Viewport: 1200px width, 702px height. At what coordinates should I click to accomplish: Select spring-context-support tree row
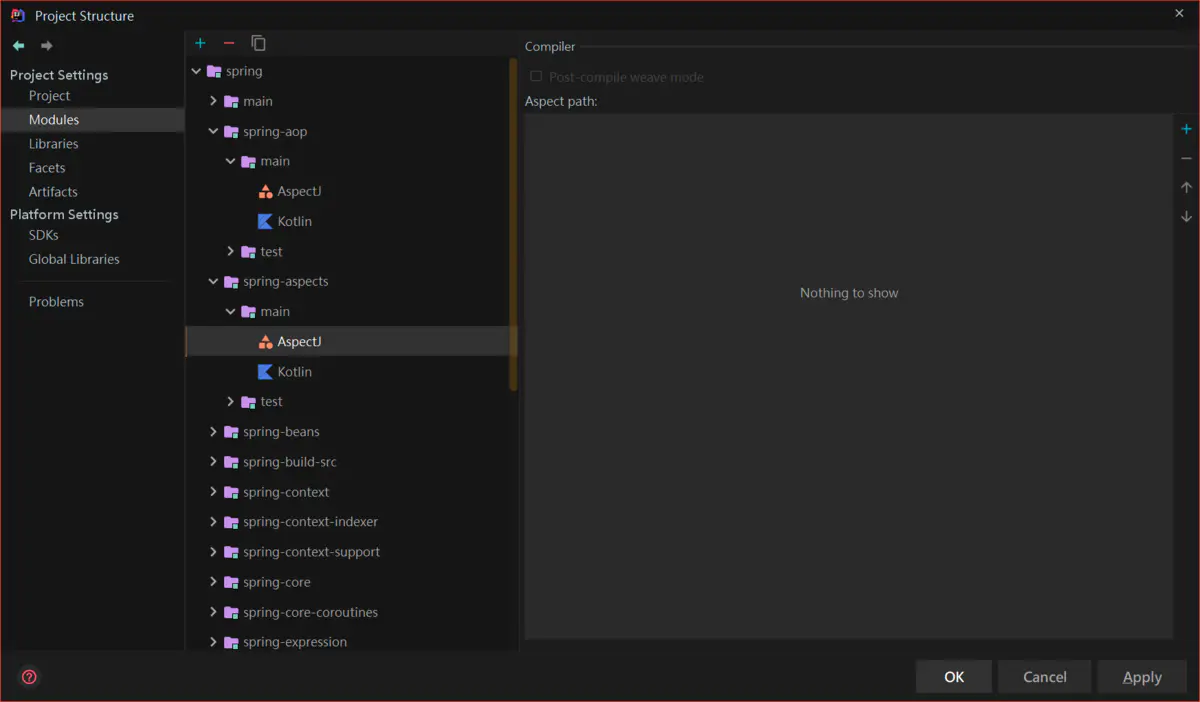[x=352, y=552]
